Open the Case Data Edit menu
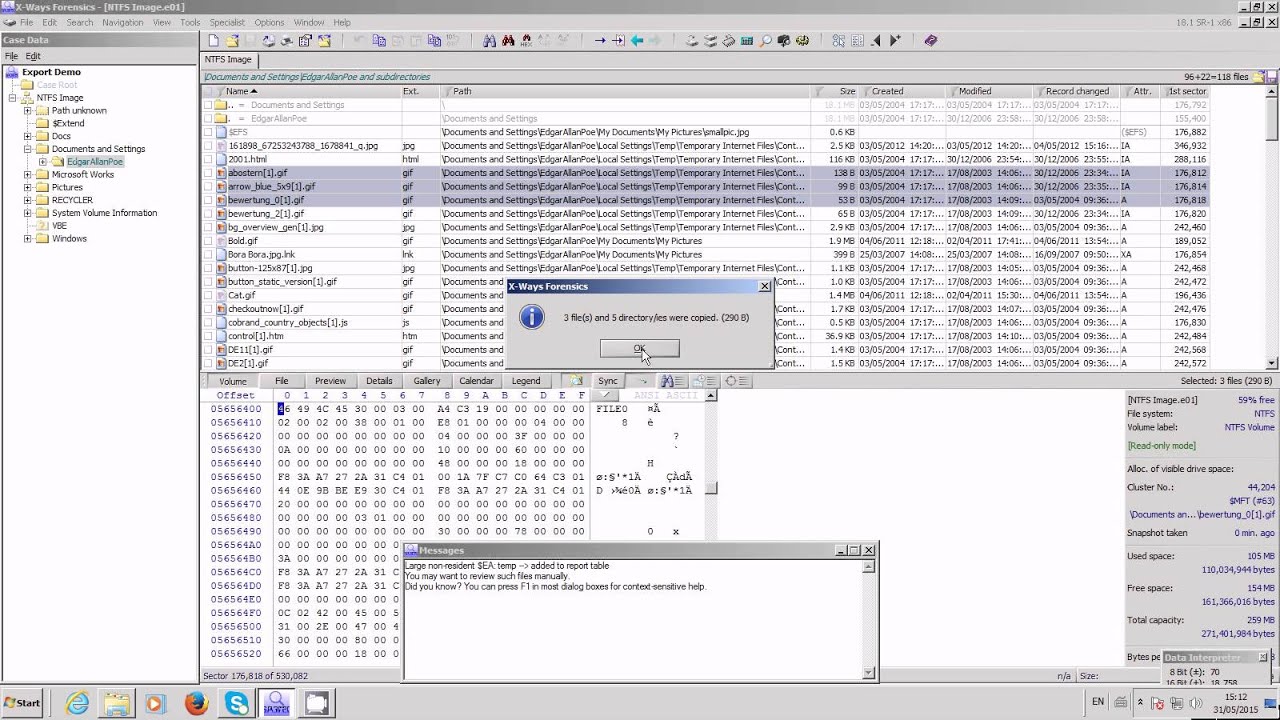 pos(33,56)
